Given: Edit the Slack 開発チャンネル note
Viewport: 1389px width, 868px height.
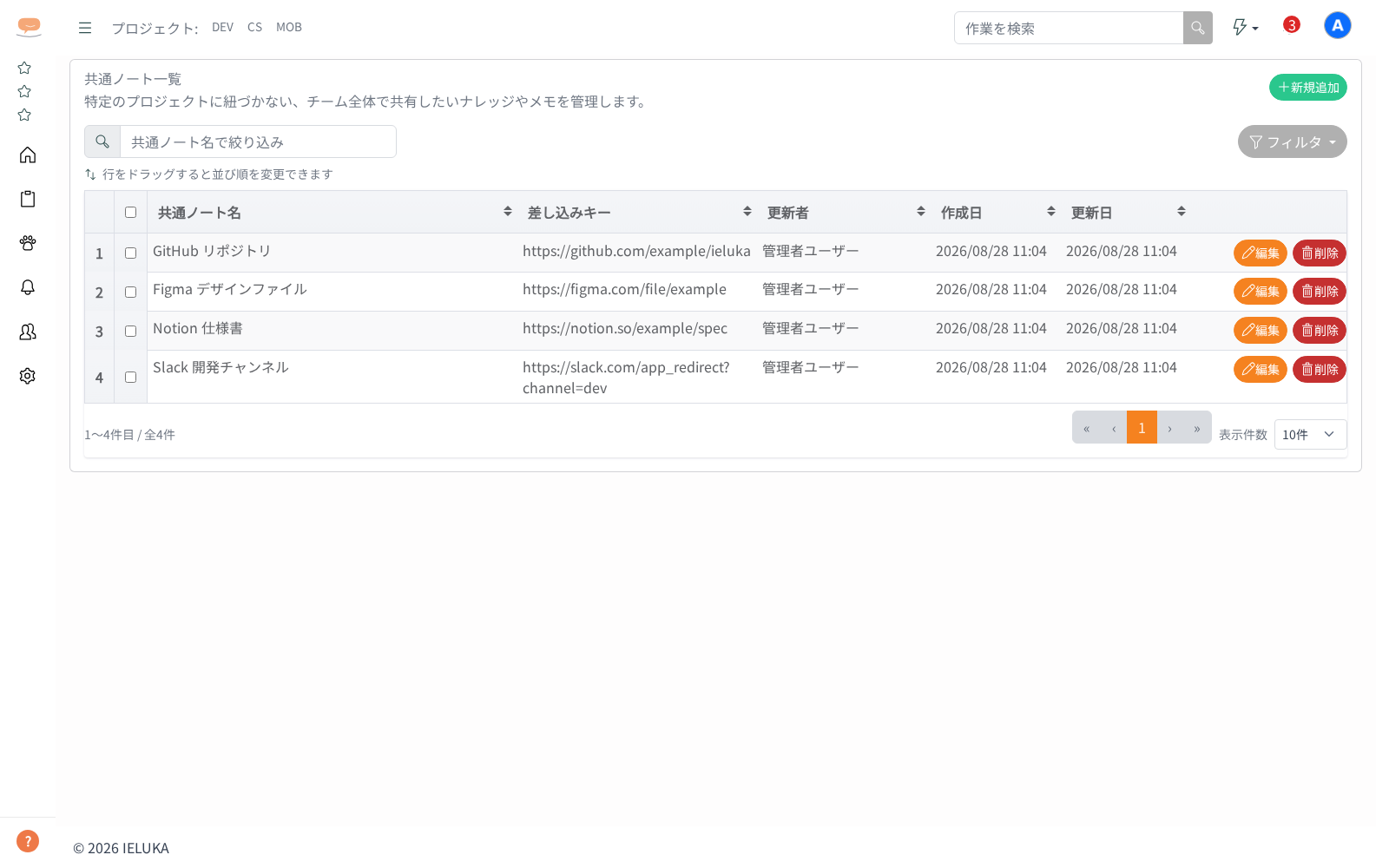Looking at the screenshot, I should tap(1260, 369).
